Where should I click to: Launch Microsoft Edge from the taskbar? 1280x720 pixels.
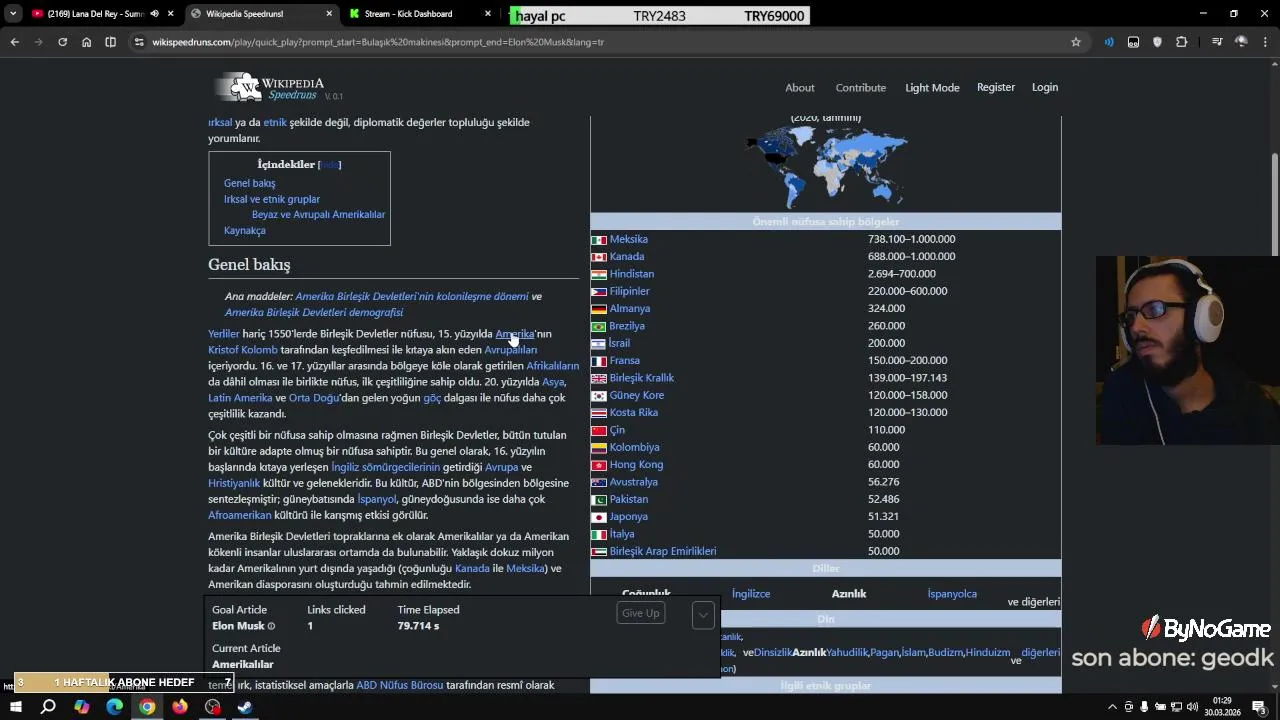(114, 707)
